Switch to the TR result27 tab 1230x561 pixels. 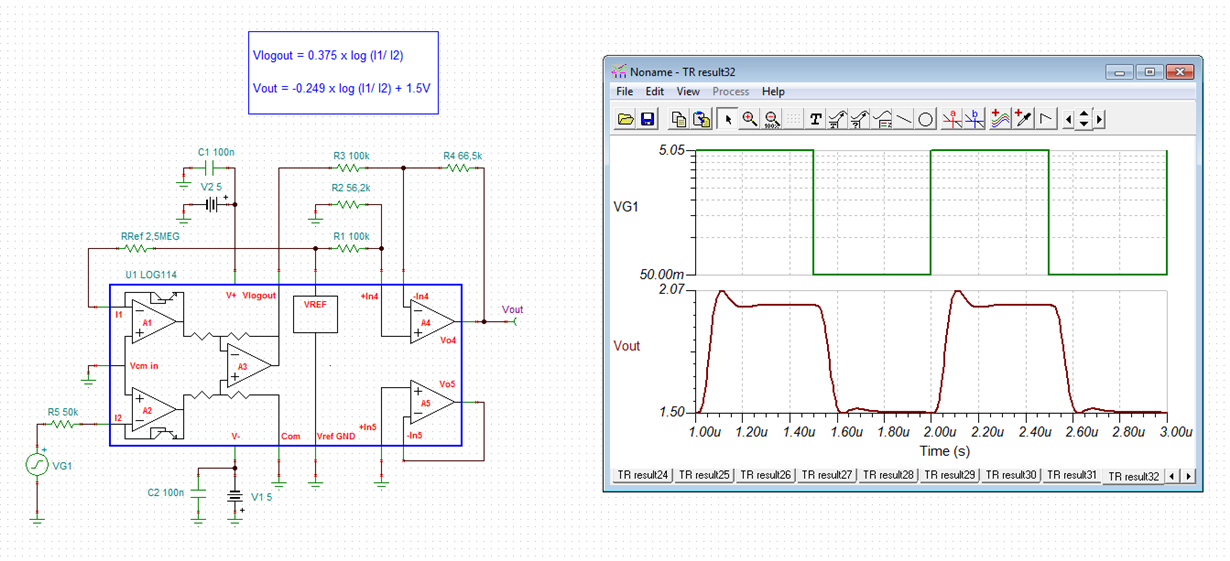coord(827,475)
